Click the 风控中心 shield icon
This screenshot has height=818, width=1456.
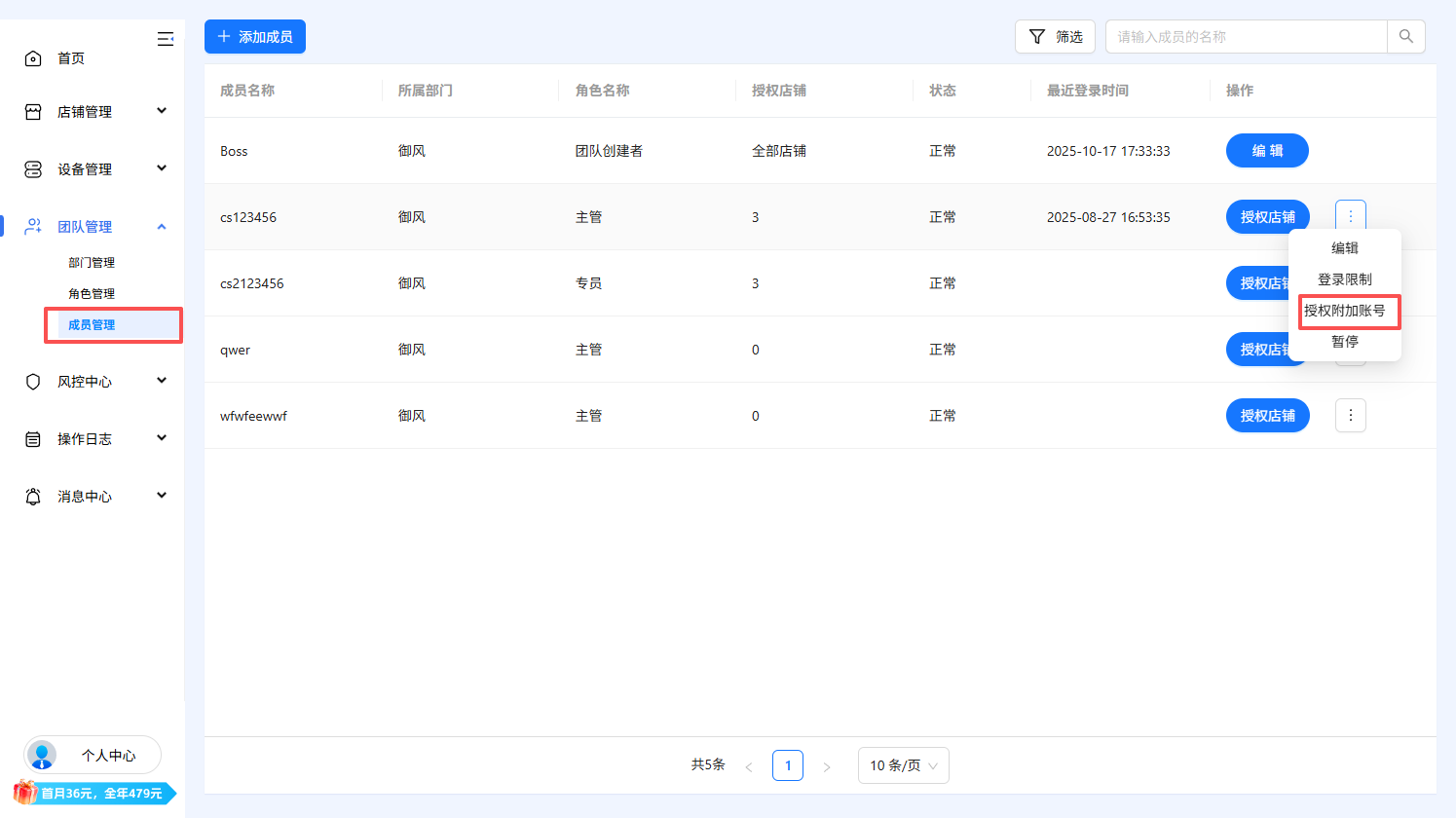click(33, 381)
